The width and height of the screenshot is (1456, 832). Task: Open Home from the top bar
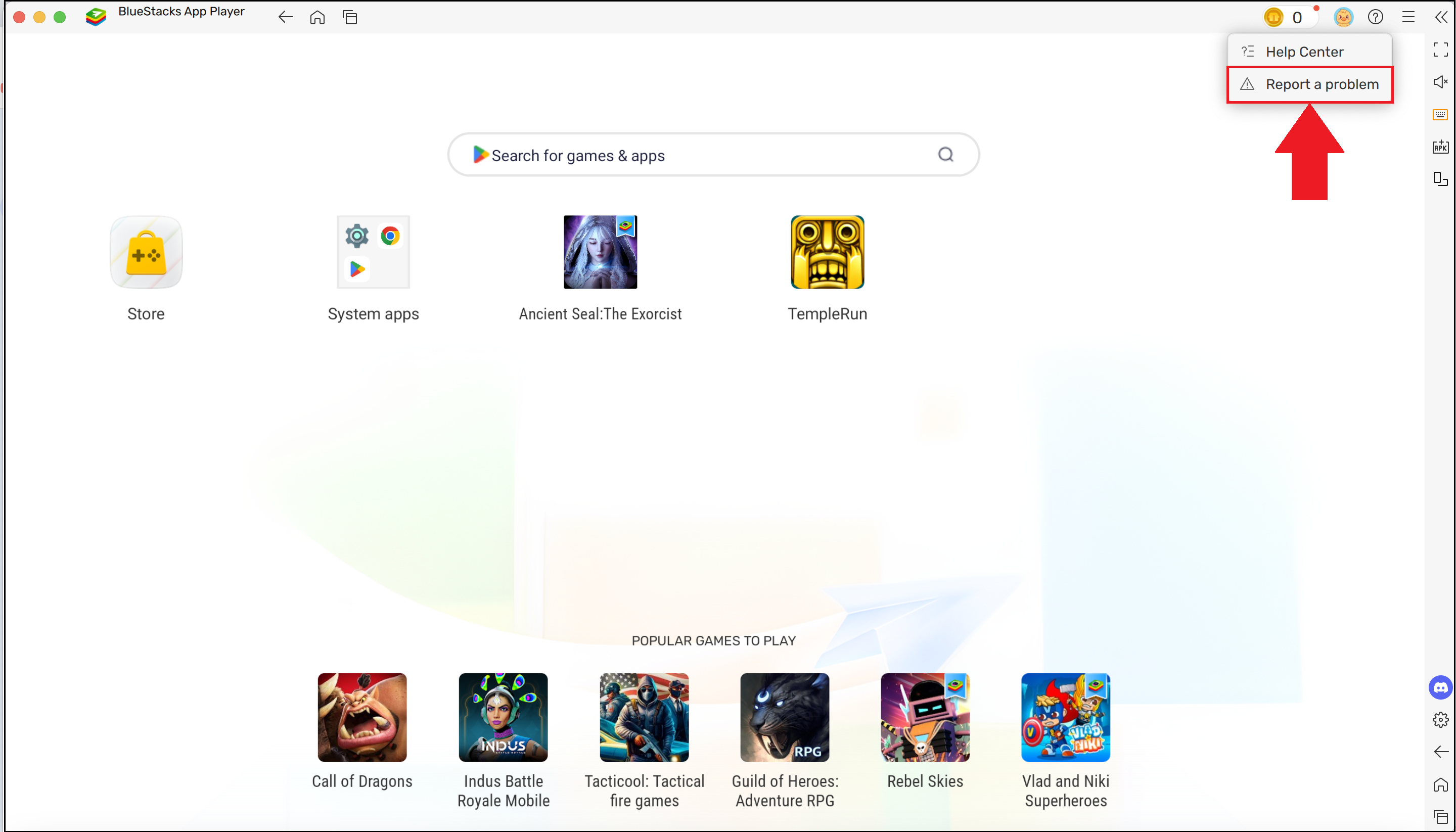[317, 17]
